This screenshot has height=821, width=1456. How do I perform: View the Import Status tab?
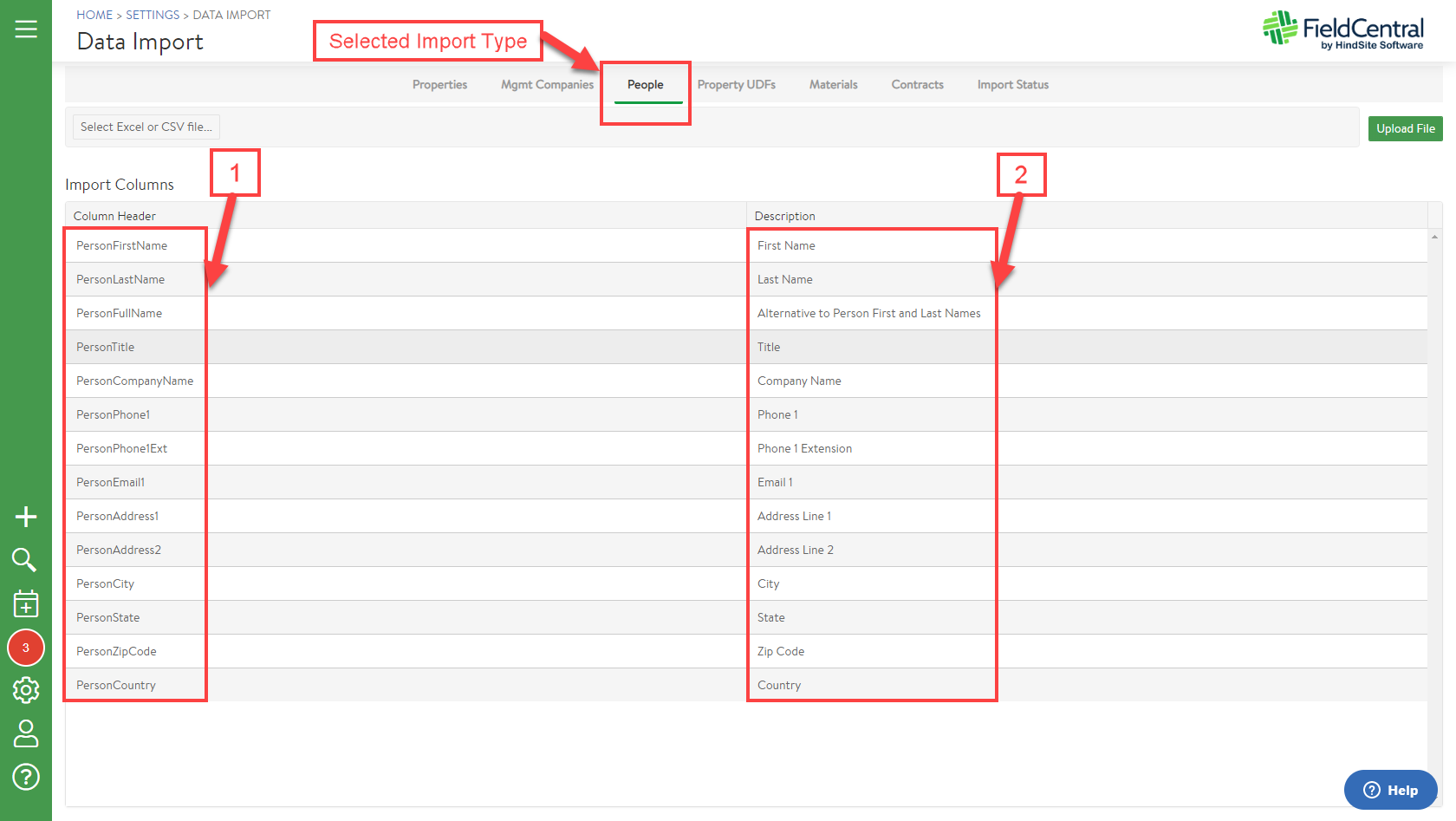[x=1012, y=85]
